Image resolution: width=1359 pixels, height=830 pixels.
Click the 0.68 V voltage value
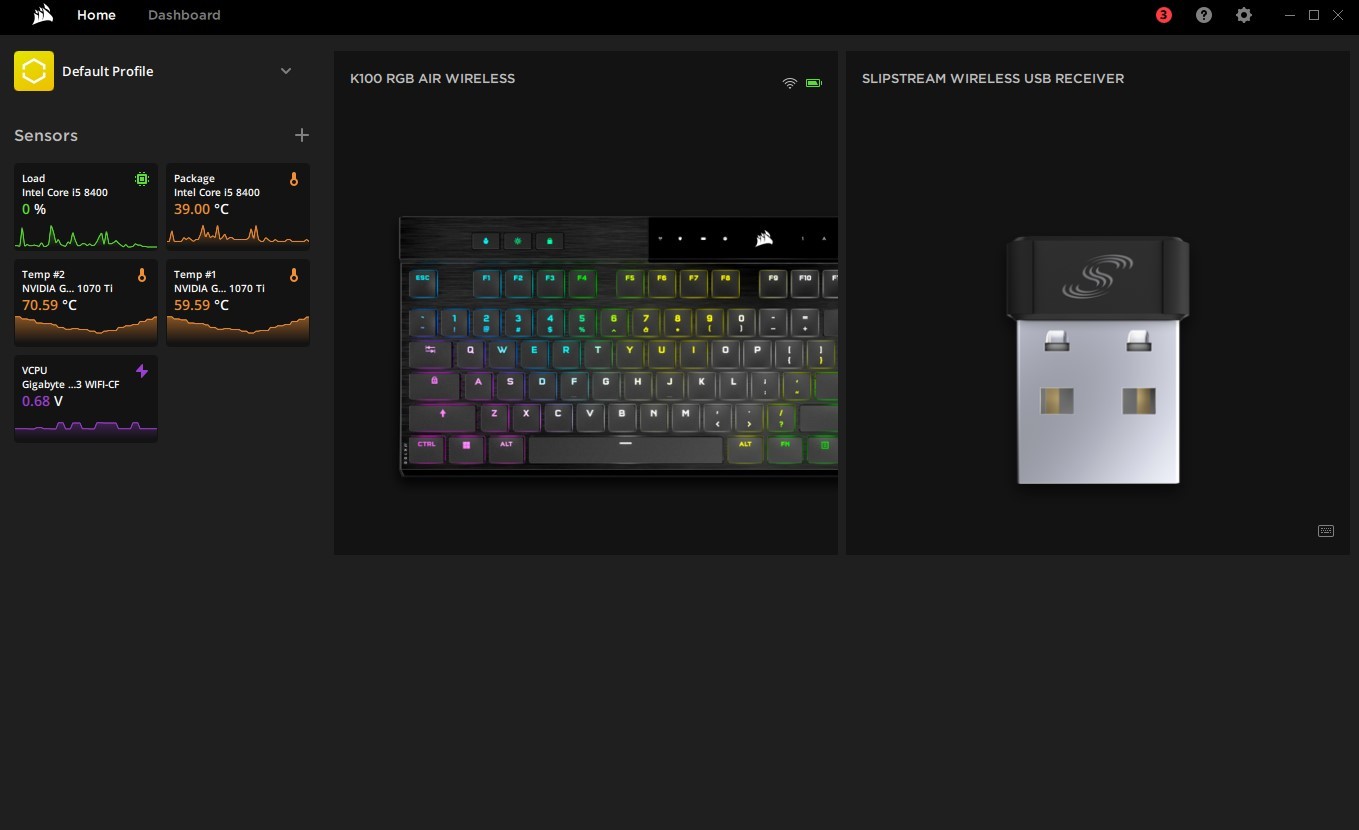point(42,401)
